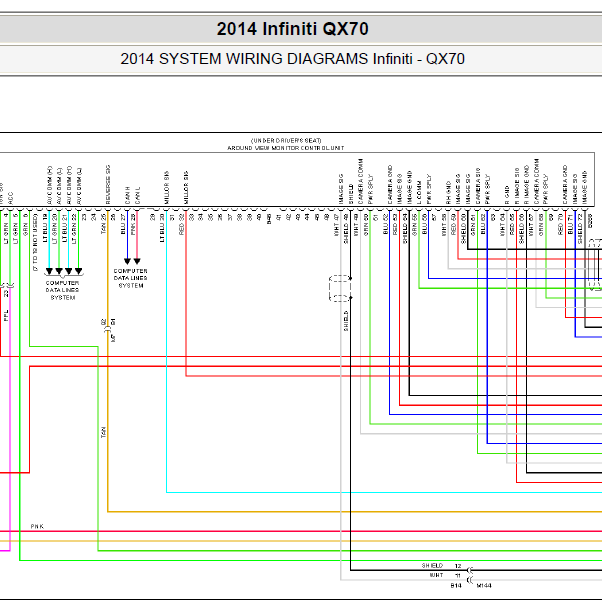
Task: Click 'COMPUTER DATA LINES SYSTEM' under AV COMM wires
Action: click(x=62, y=290)
